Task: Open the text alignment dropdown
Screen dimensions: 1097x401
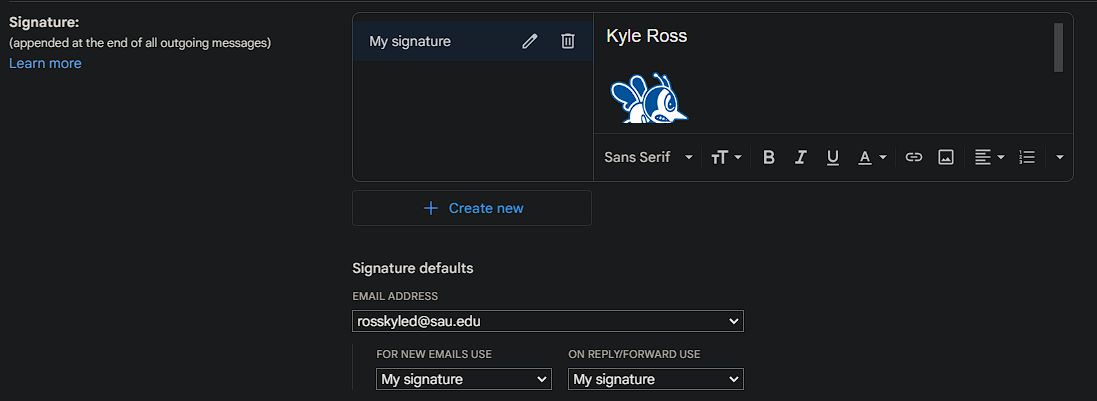Action: (990, 157)
